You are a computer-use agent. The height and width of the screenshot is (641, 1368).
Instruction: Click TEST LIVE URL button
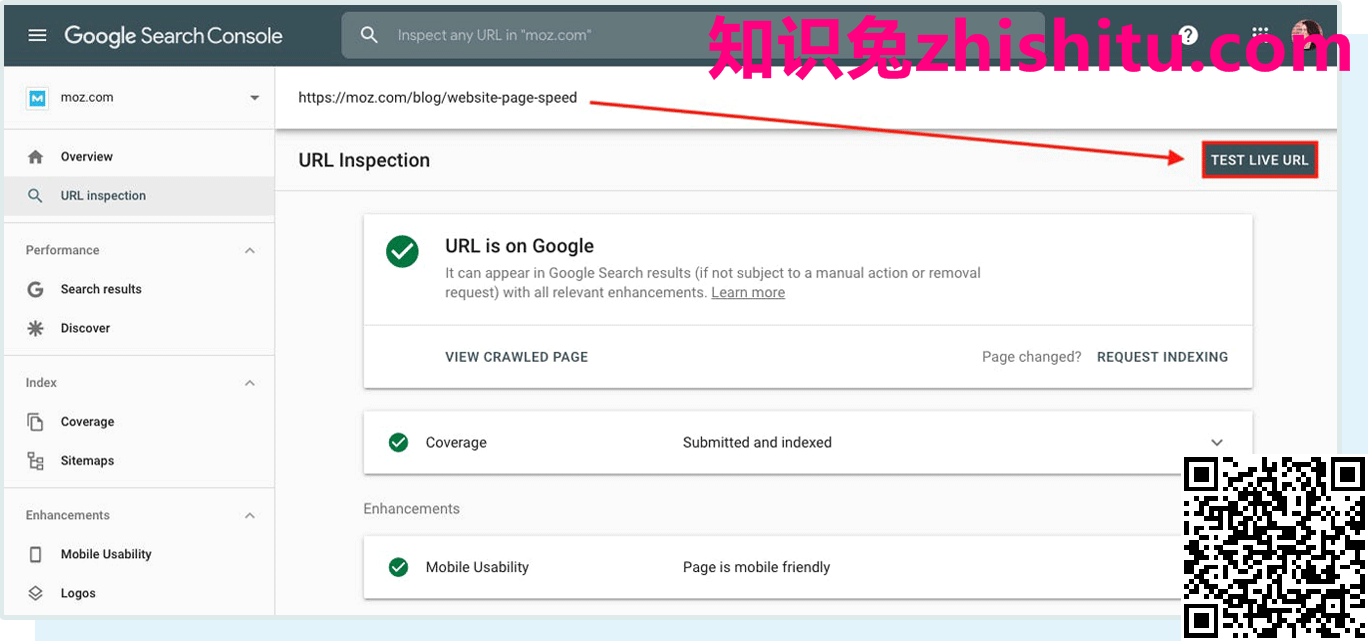[1259, 160]
